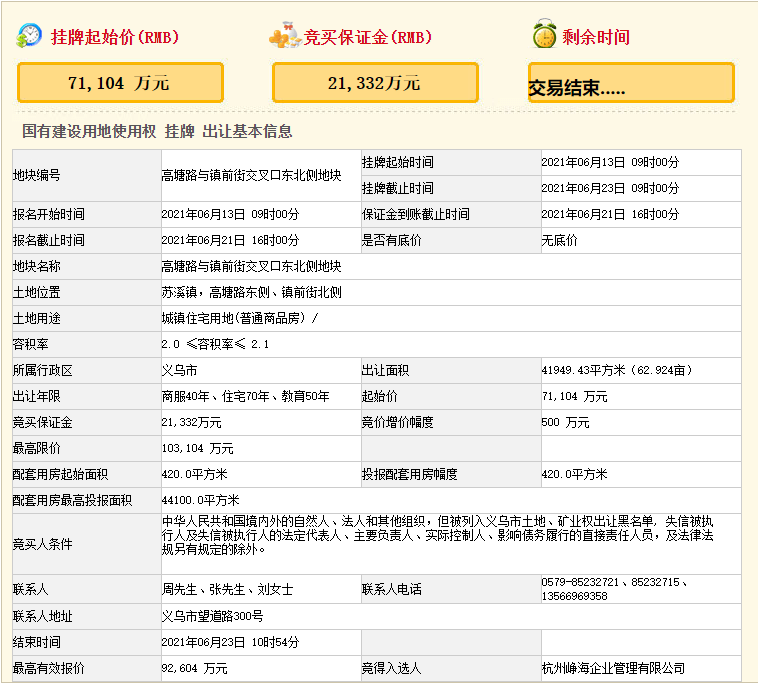
Task: Click the 最高限价 label
Action: pos(37,449)
